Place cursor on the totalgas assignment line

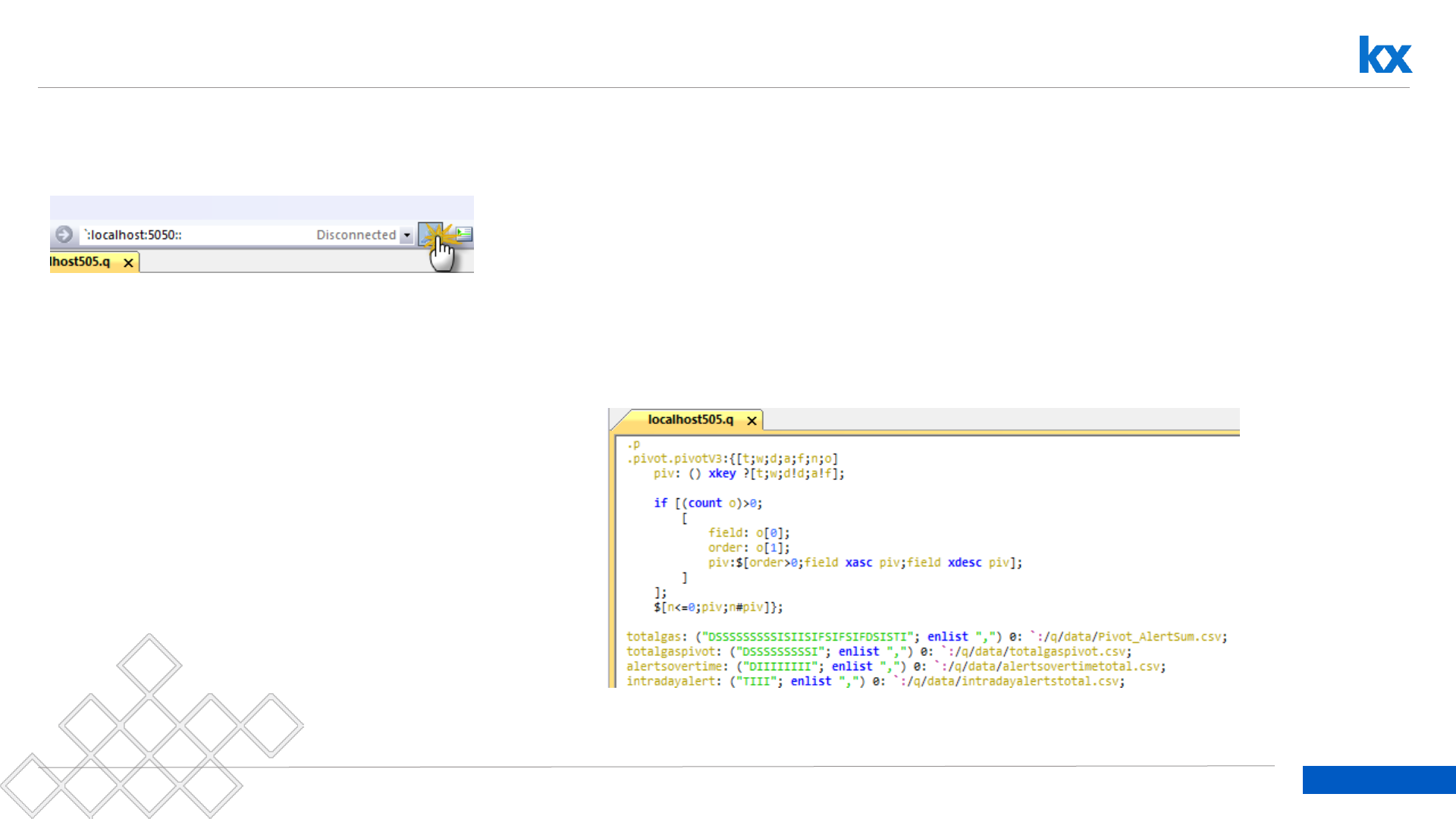pos(925,637)
